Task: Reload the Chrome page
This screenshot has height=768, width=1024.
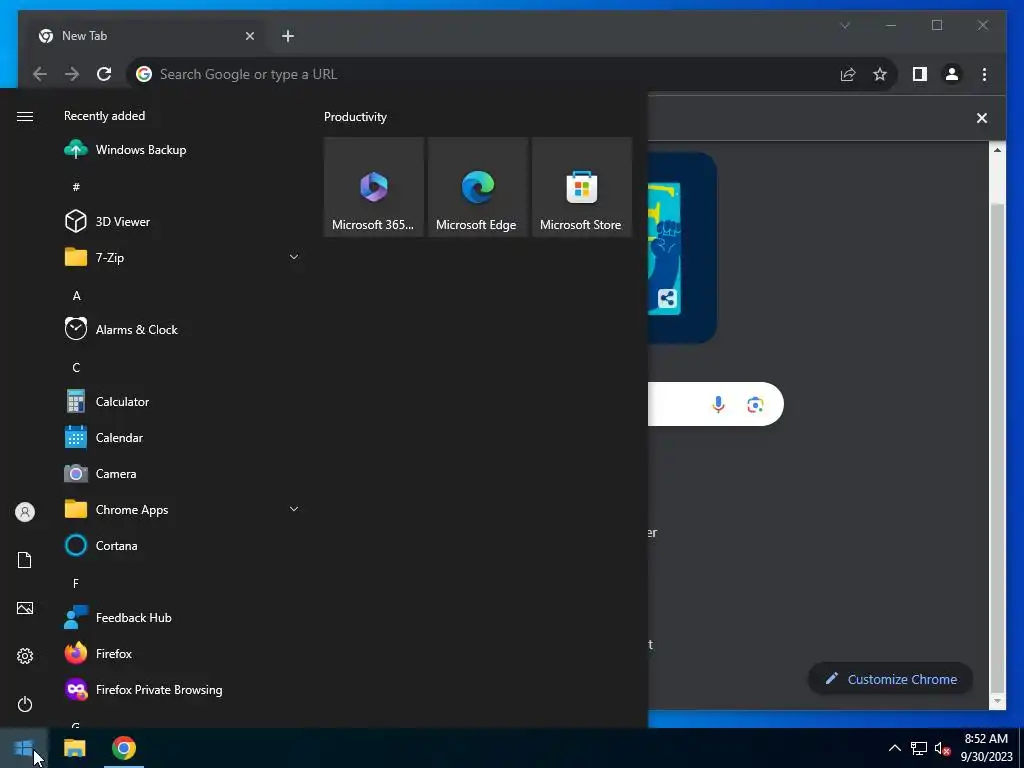Action: click(x=104, y=74)
